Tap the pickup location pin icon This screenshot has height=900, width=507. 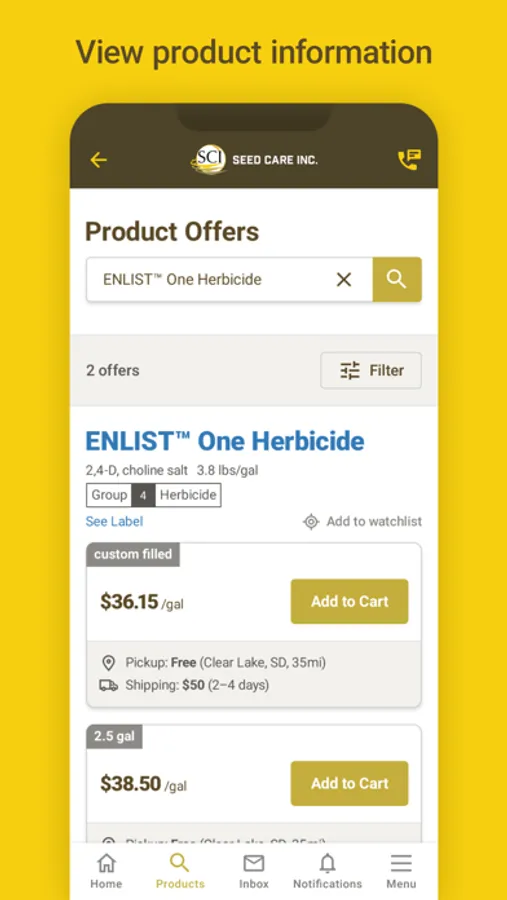point(109,664)
